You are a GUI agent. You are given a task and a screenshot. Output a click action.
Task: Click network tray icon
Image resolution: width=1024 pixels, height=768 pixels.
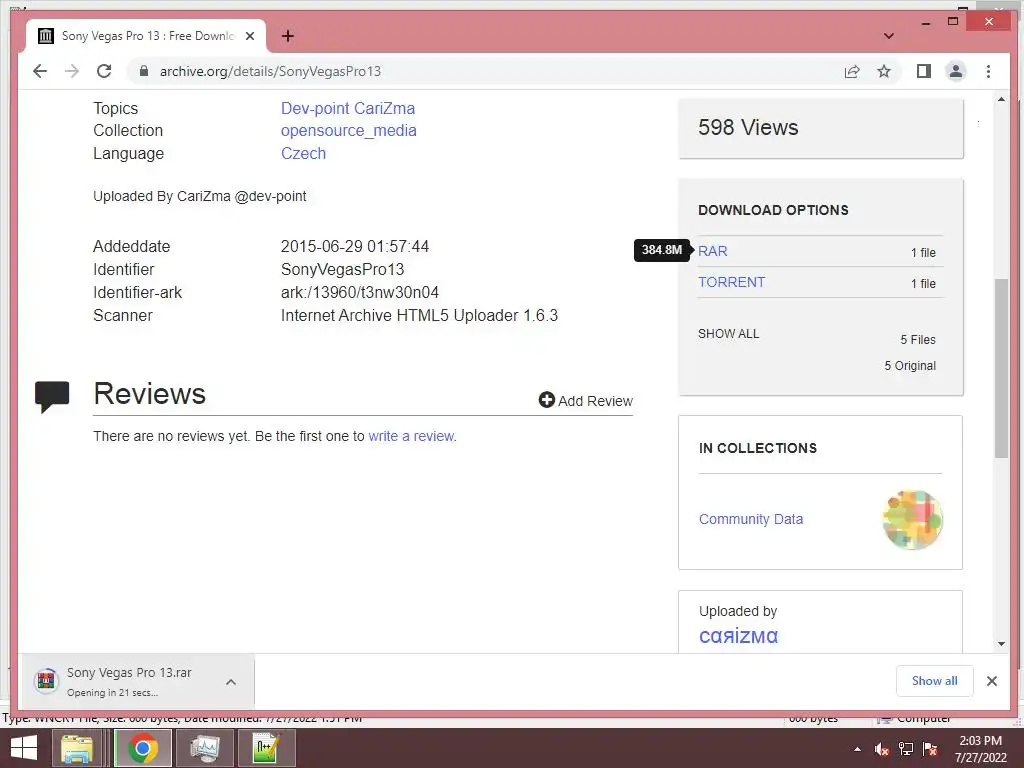point(906,749)
